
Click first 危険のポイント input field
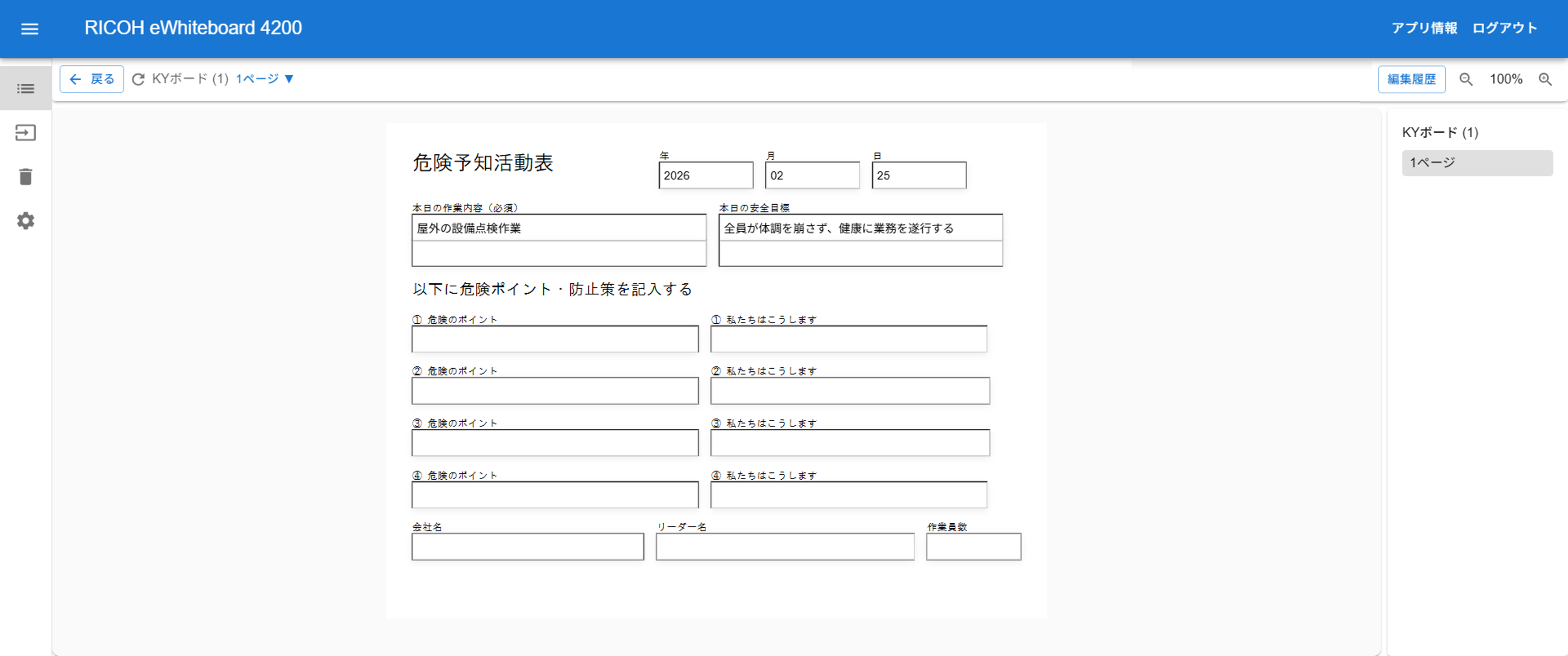click(554, 339)
